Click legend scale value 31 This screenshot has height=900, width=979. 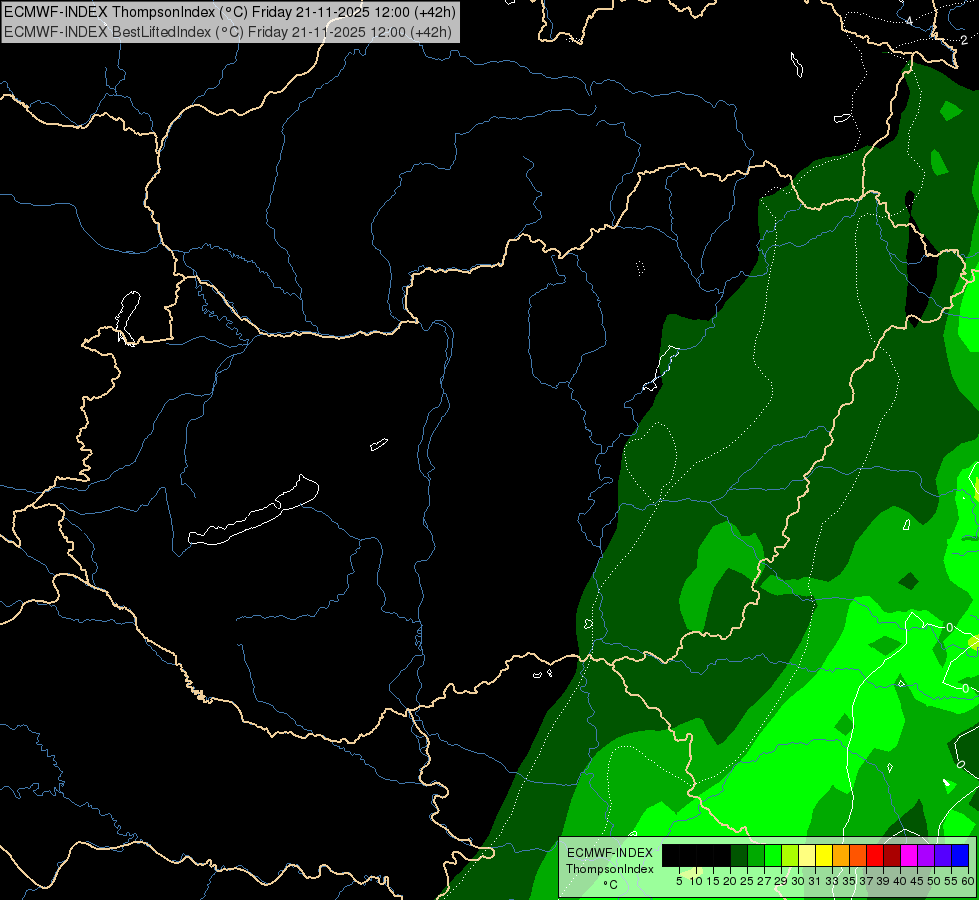click(815, 881)
